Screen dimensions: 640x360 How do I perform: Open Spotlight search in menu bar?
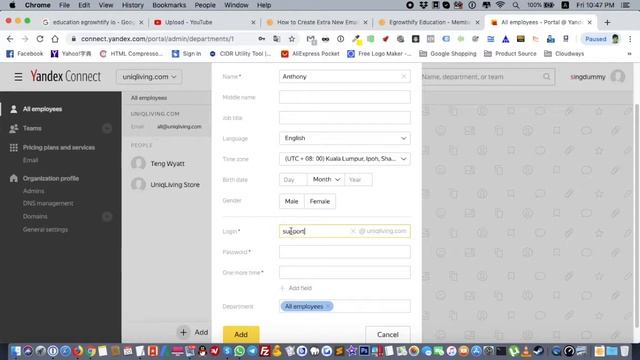click(516, 5)
